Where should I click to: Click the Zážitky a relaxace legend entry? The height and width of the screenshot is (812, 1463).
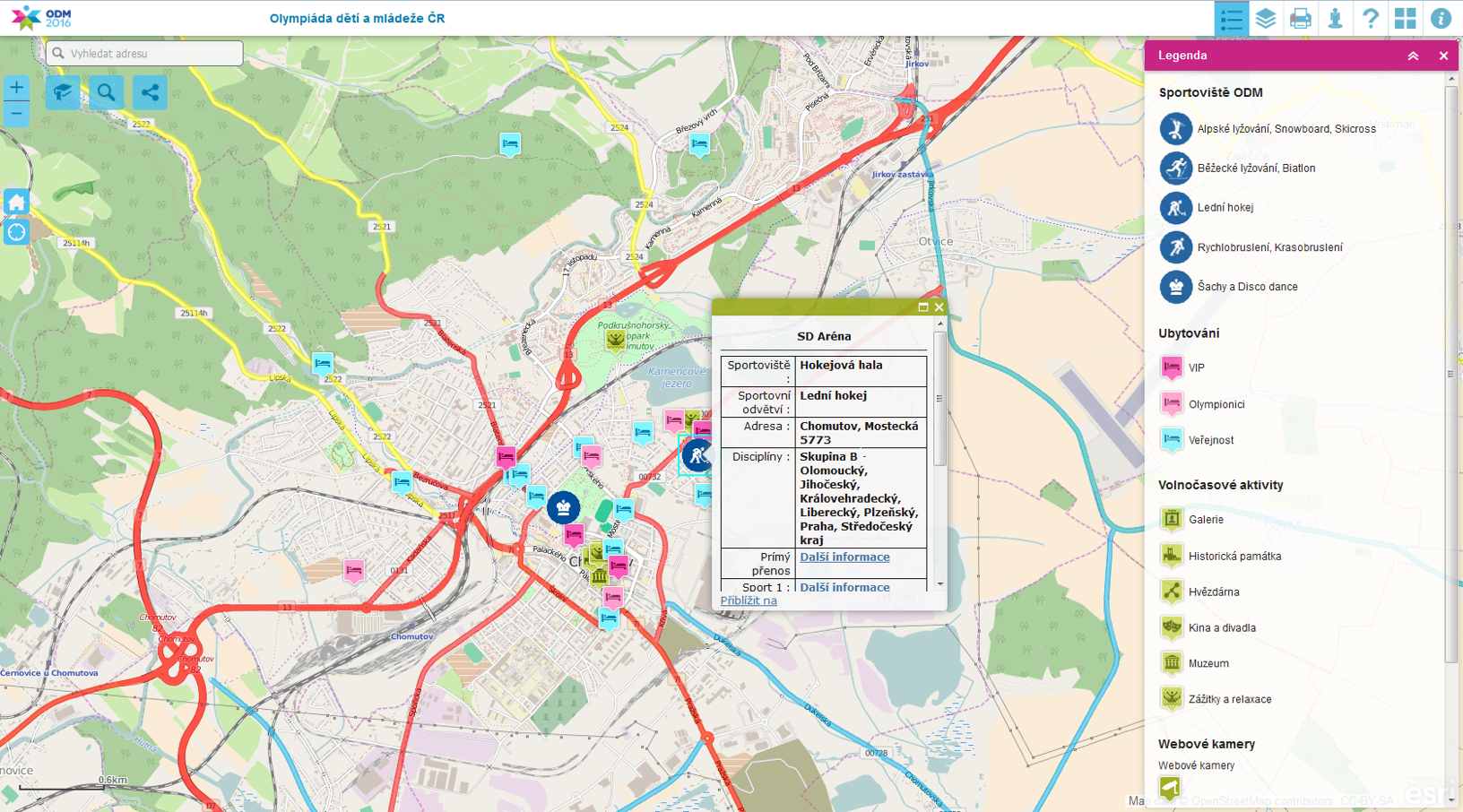click(1216, 700)
